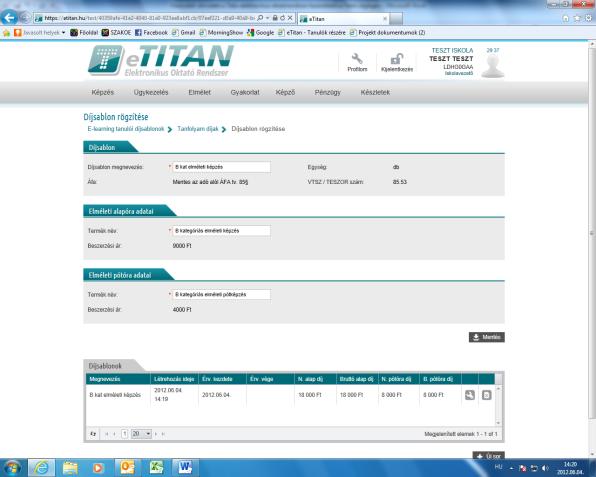
Task: Open Windows Explorer folder in taskbar
Action: click(x=70, y=467)
